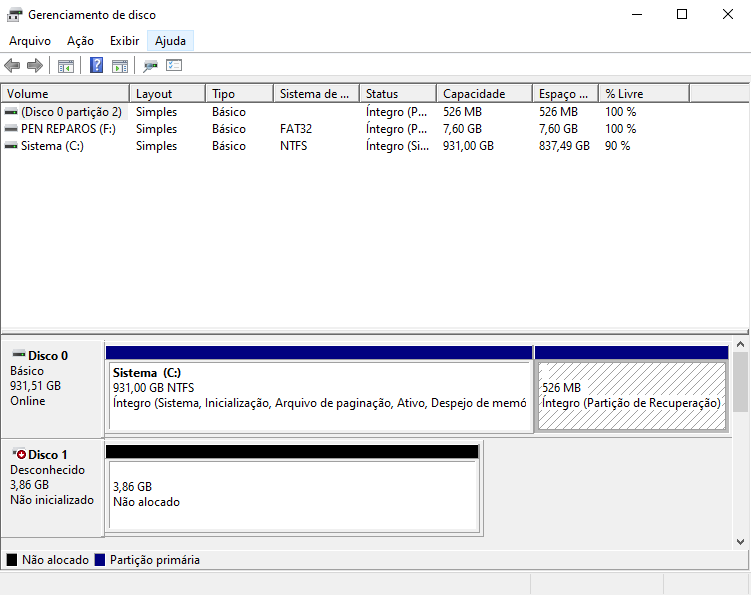Click the scroll down arrow of disk pane
This screenshot has width=751, height=595.
pos(740,541)
